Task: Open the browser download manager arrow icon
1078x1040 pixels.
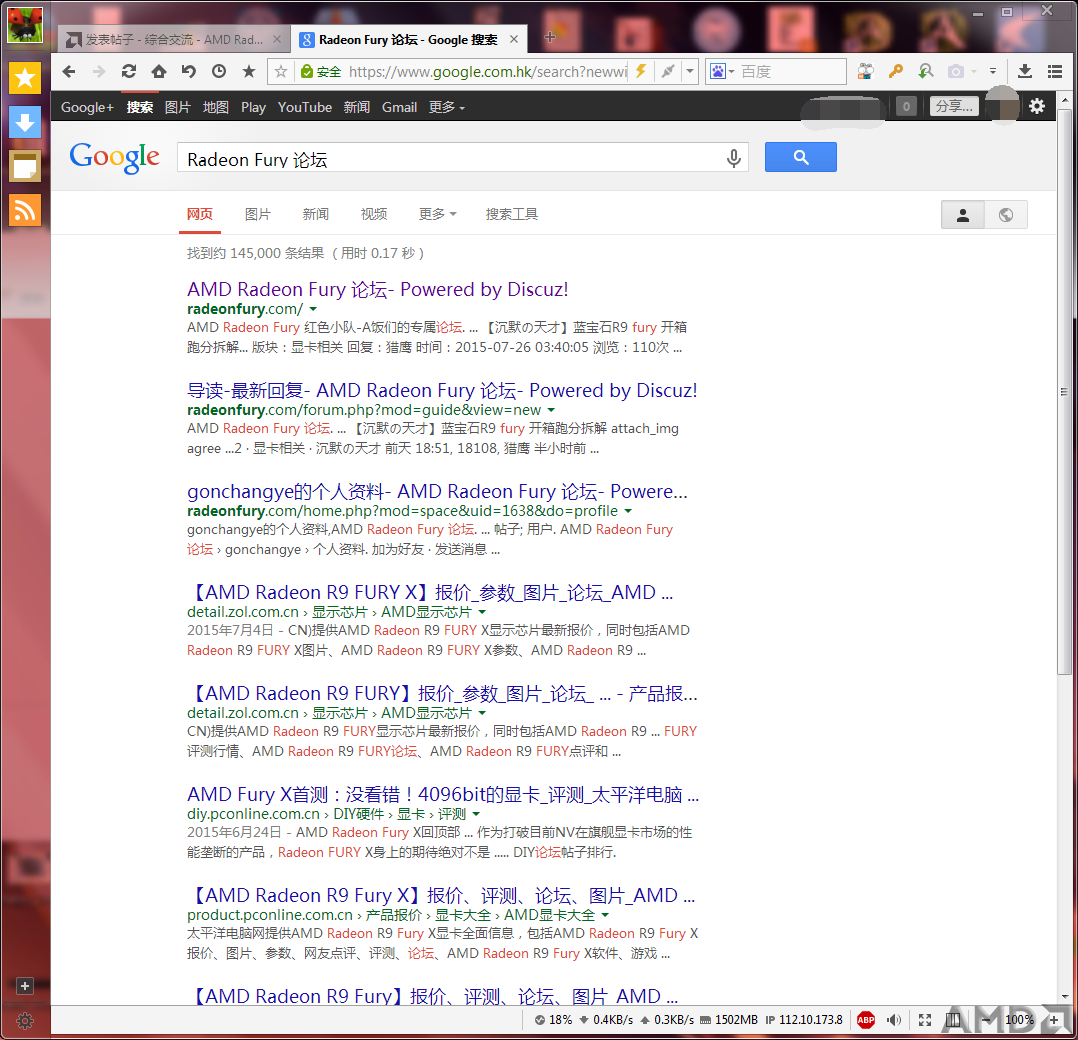Action: click(x=1024, y=71)
